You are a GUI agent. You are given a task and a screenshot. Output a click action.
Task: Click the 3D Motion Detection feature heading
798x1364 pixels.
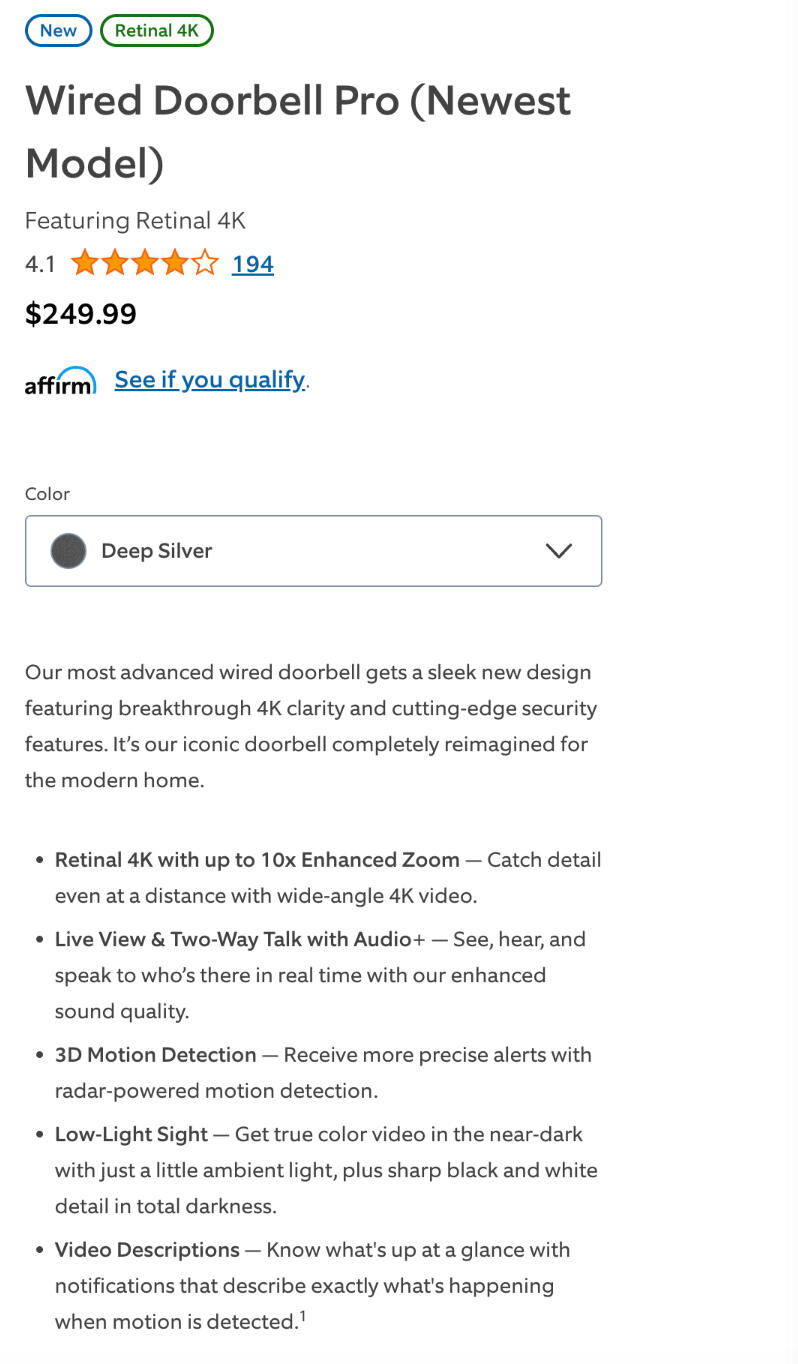click(155, 1055)
